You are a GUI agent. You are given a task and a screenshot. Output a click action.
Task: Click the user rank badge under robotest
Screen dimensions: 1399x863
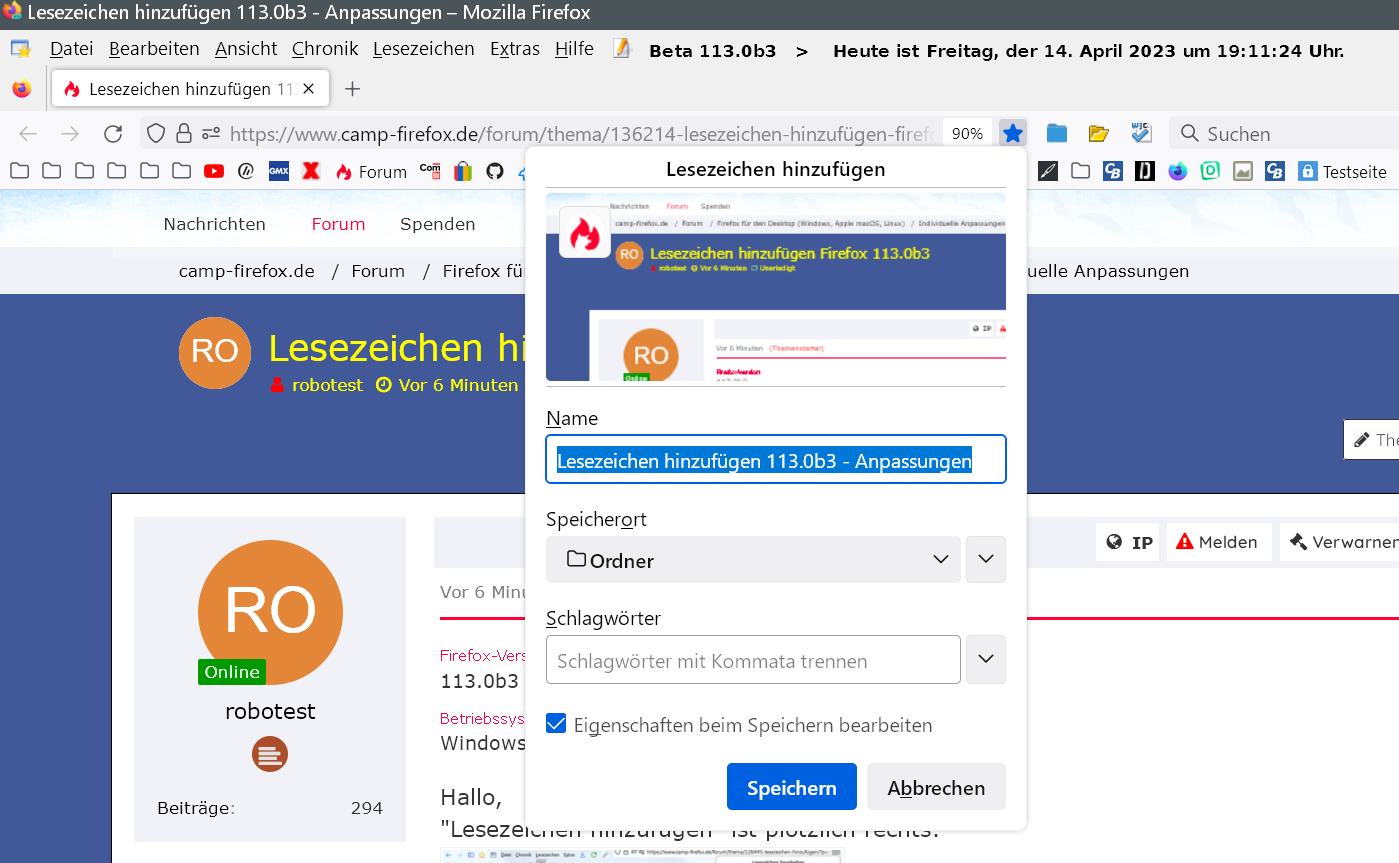270,754
